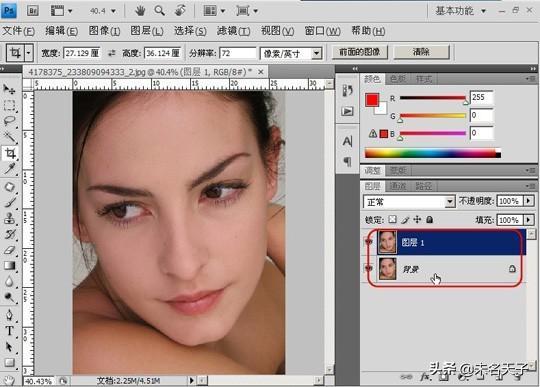Screen dimensions: 540x387
Task: Switch to the 路径 tab
Action: [423, 186]
